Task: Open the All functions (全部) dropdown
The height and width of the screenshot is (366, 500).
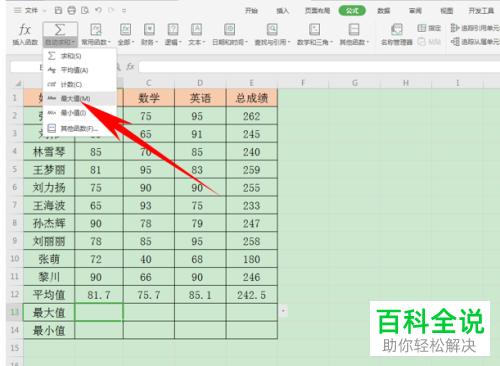Action: click(126, 42)
